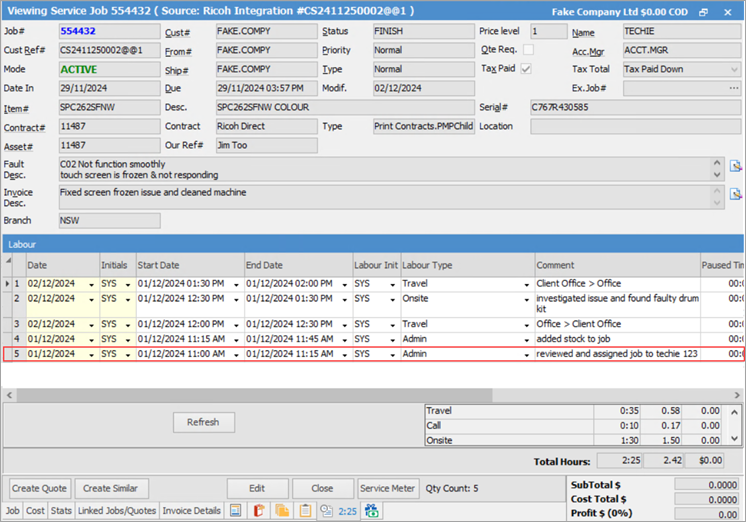Viewport: 746px width, 522px height.
Task: Click the yellow clipboard notes icon
Action: pos(304,511)
